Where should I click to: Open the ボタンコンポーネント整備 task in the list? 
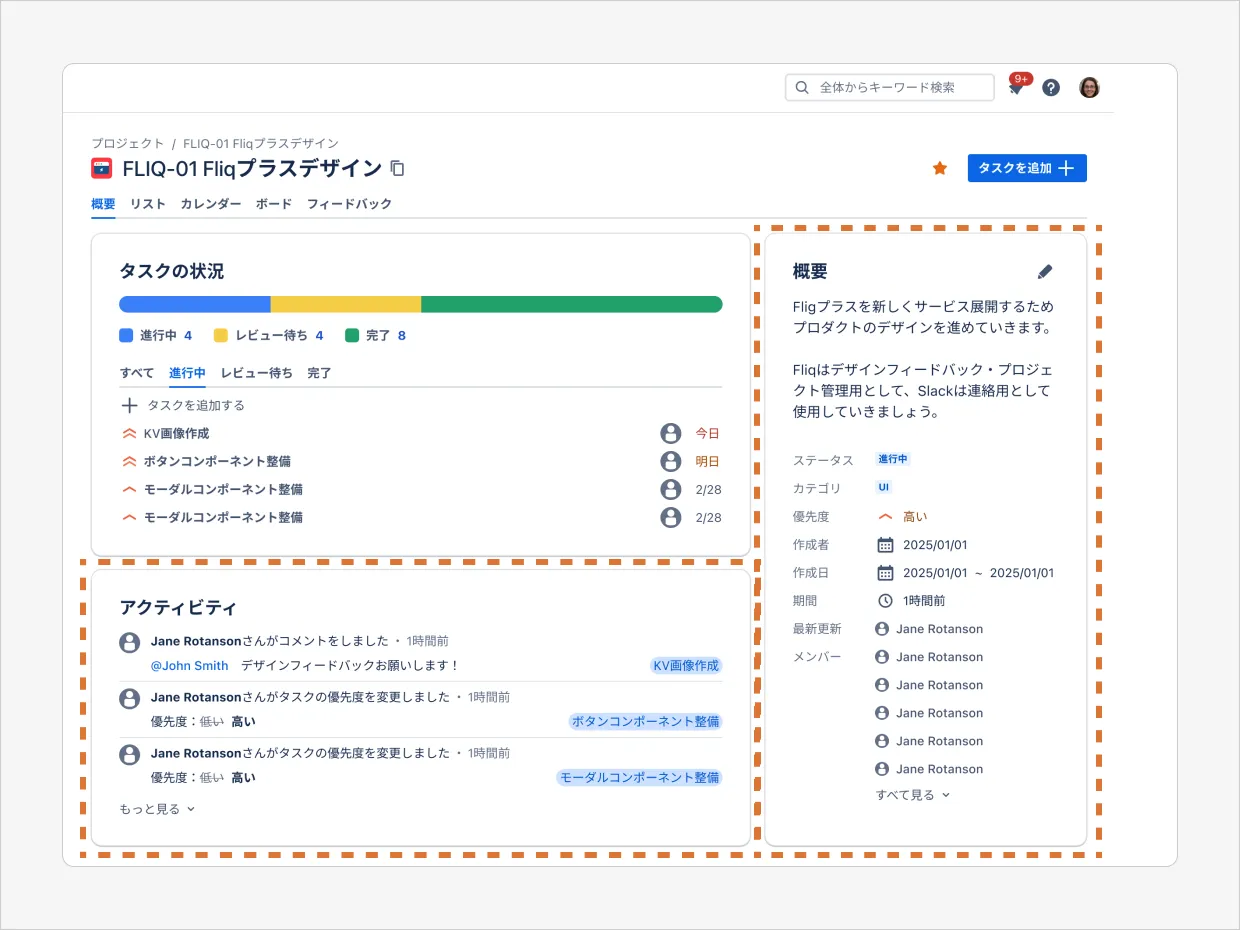[421, 461]
